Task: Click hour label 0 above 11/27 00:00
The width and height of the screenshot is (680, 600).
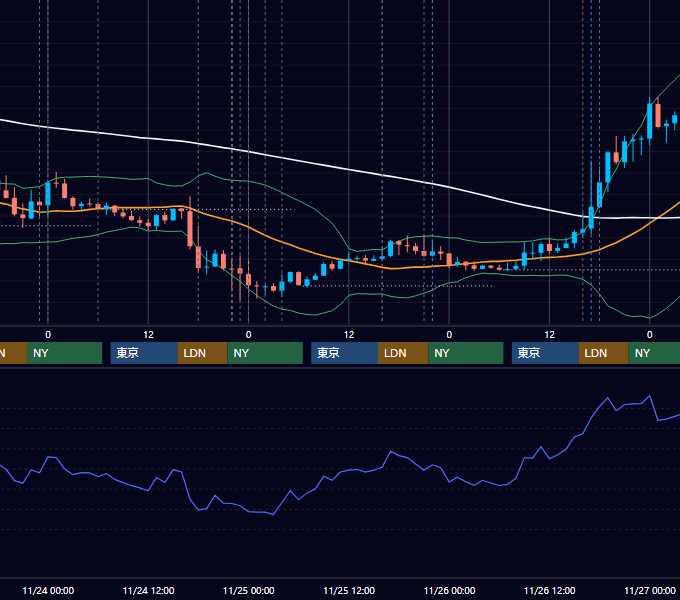Action: point(650,335)
